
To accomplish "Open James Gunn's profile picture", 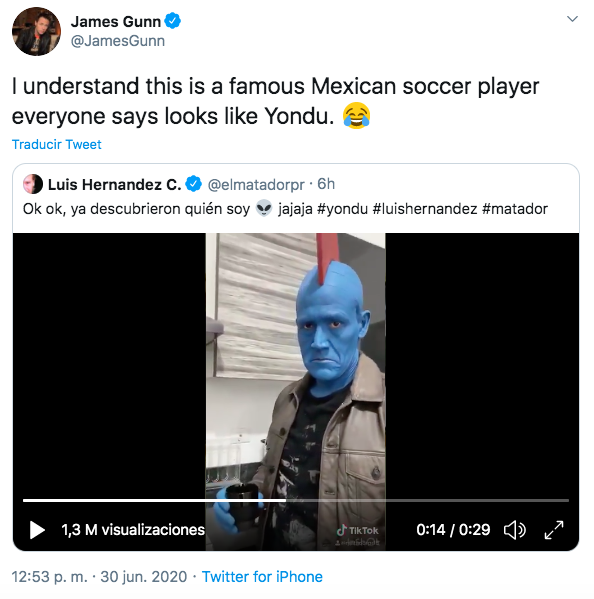I will (36, 31).
